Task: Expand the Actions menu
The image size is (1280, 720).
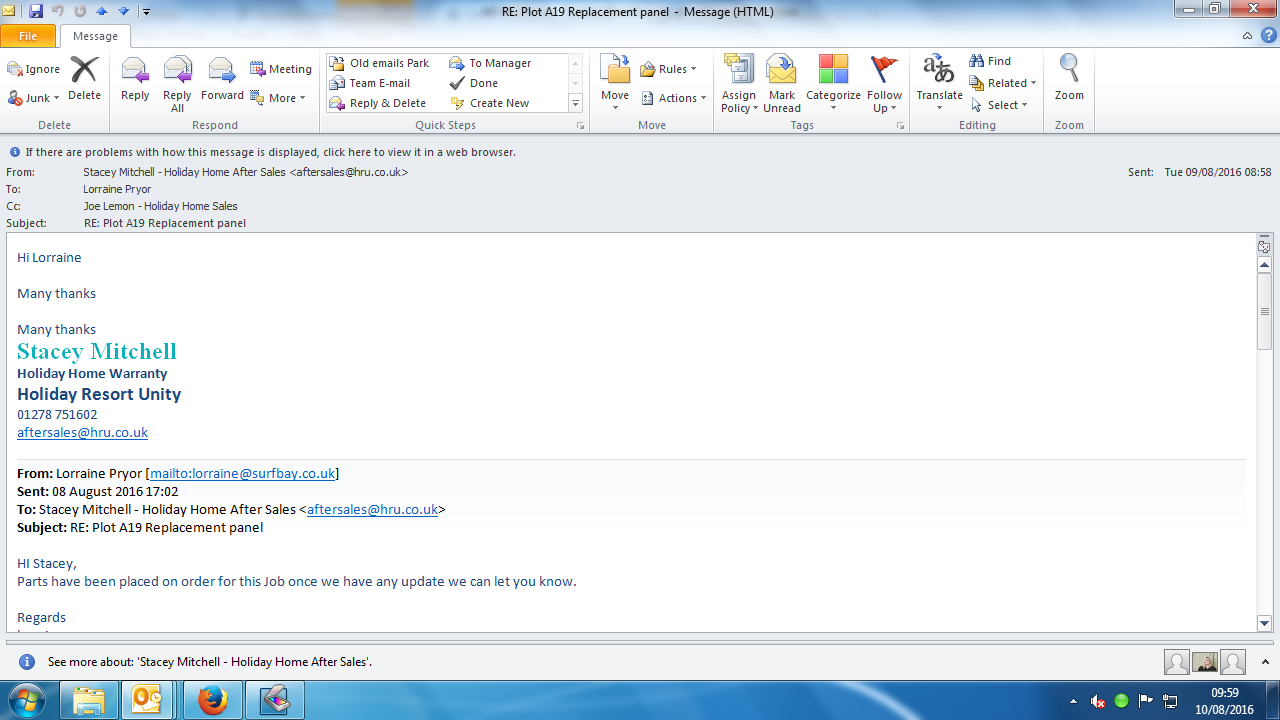Action: pyautogui.click(x=674, y=98)
